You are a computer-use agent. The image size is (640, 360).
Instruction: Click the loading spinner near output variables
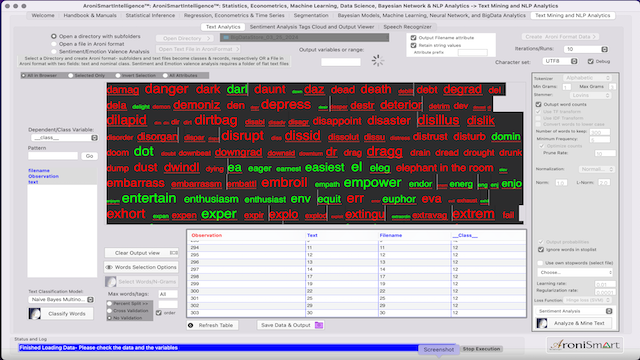coord(378,60)
